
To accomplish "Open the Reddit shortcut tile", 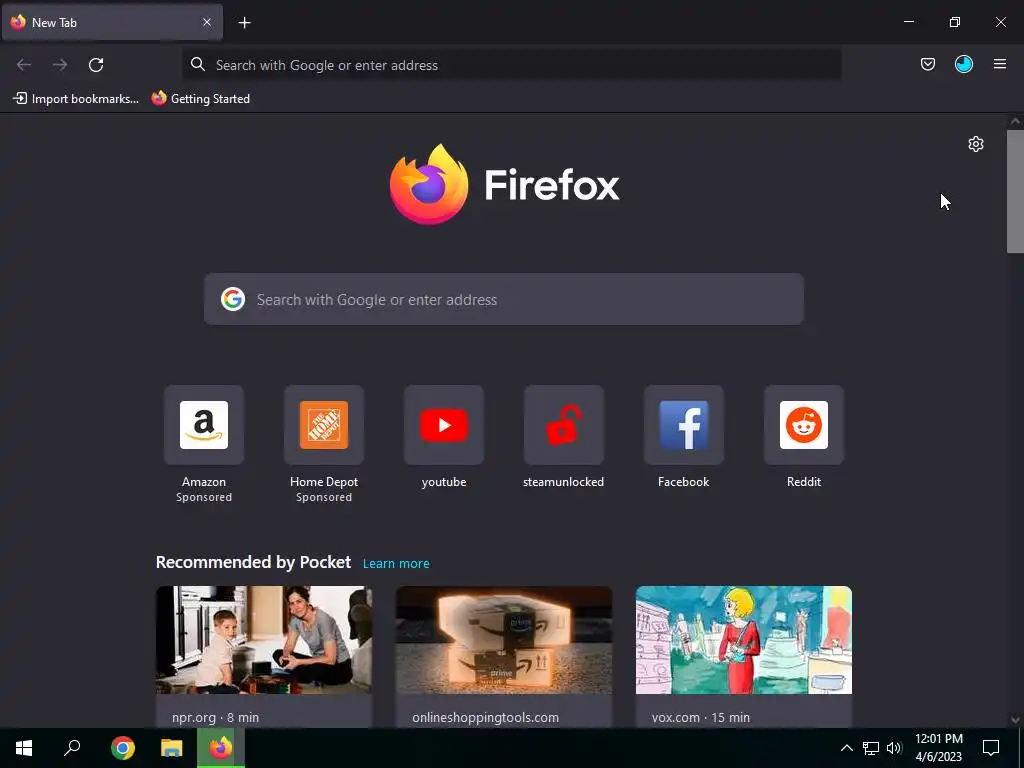I will pyautogui.click(x=804, y=425).
